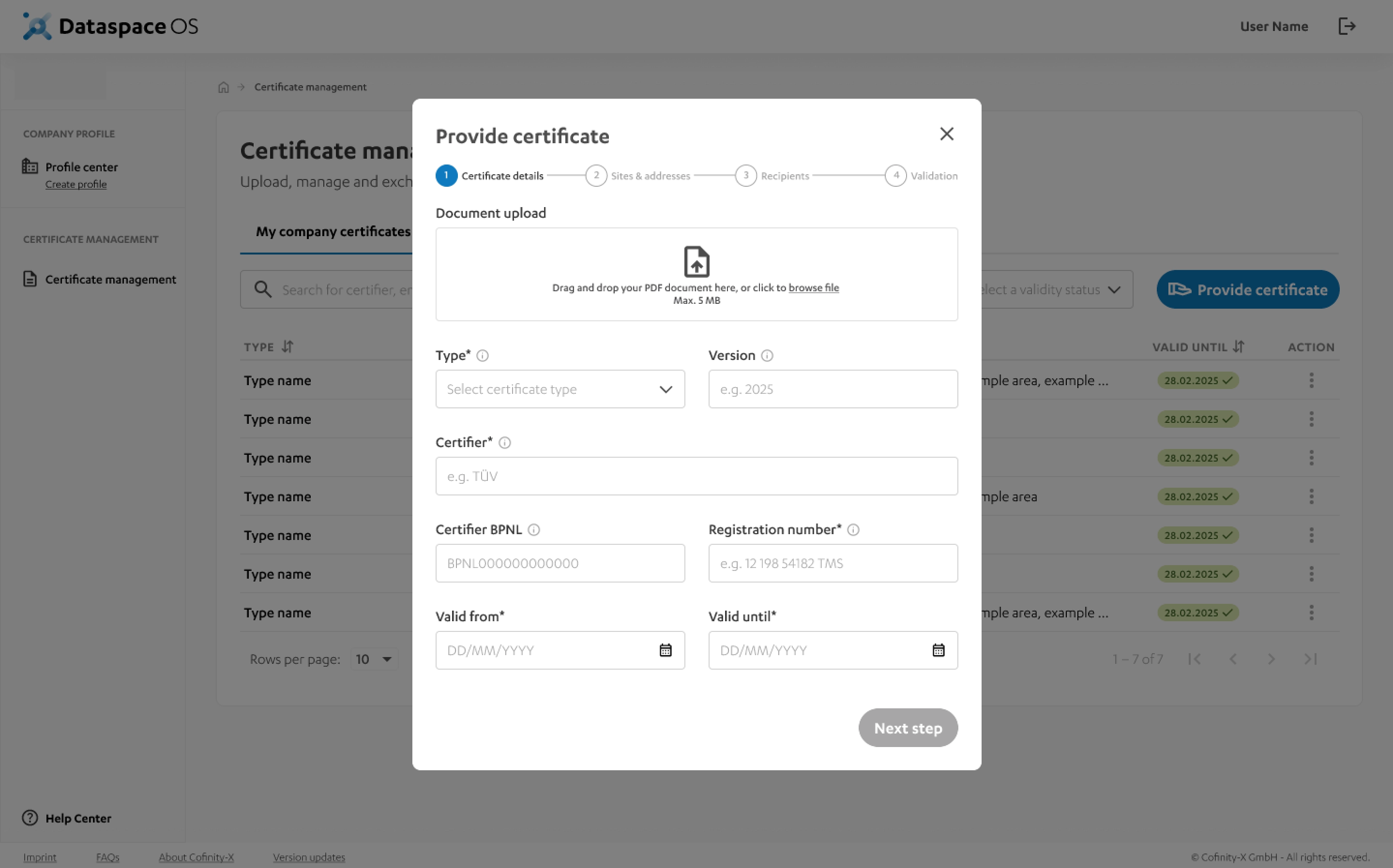Click the logout icon next to User Name
Screen dimensions: 1393x868
point(1347,27)
